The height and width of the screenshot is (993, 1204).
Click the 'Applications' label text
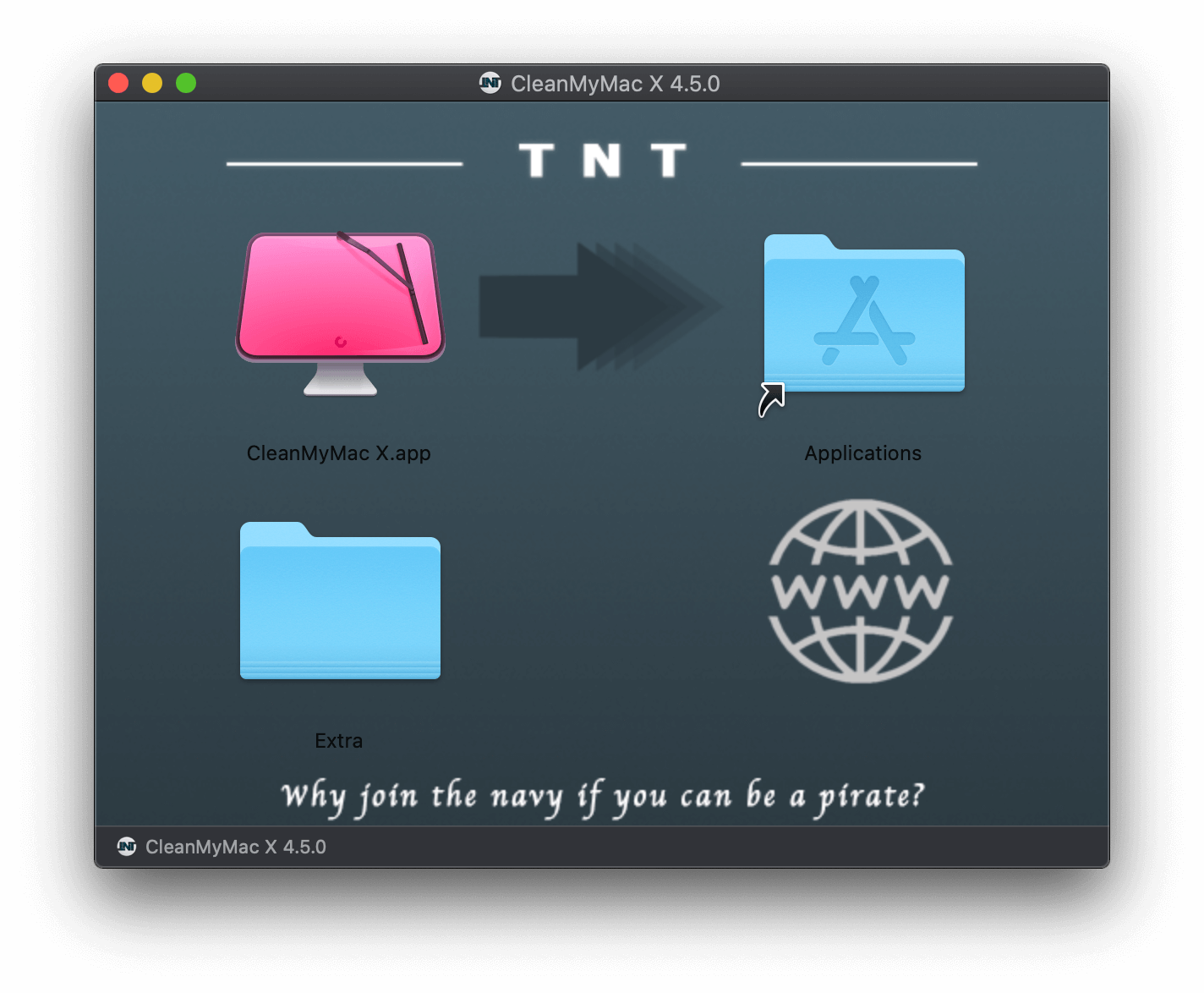coord(862,453)
